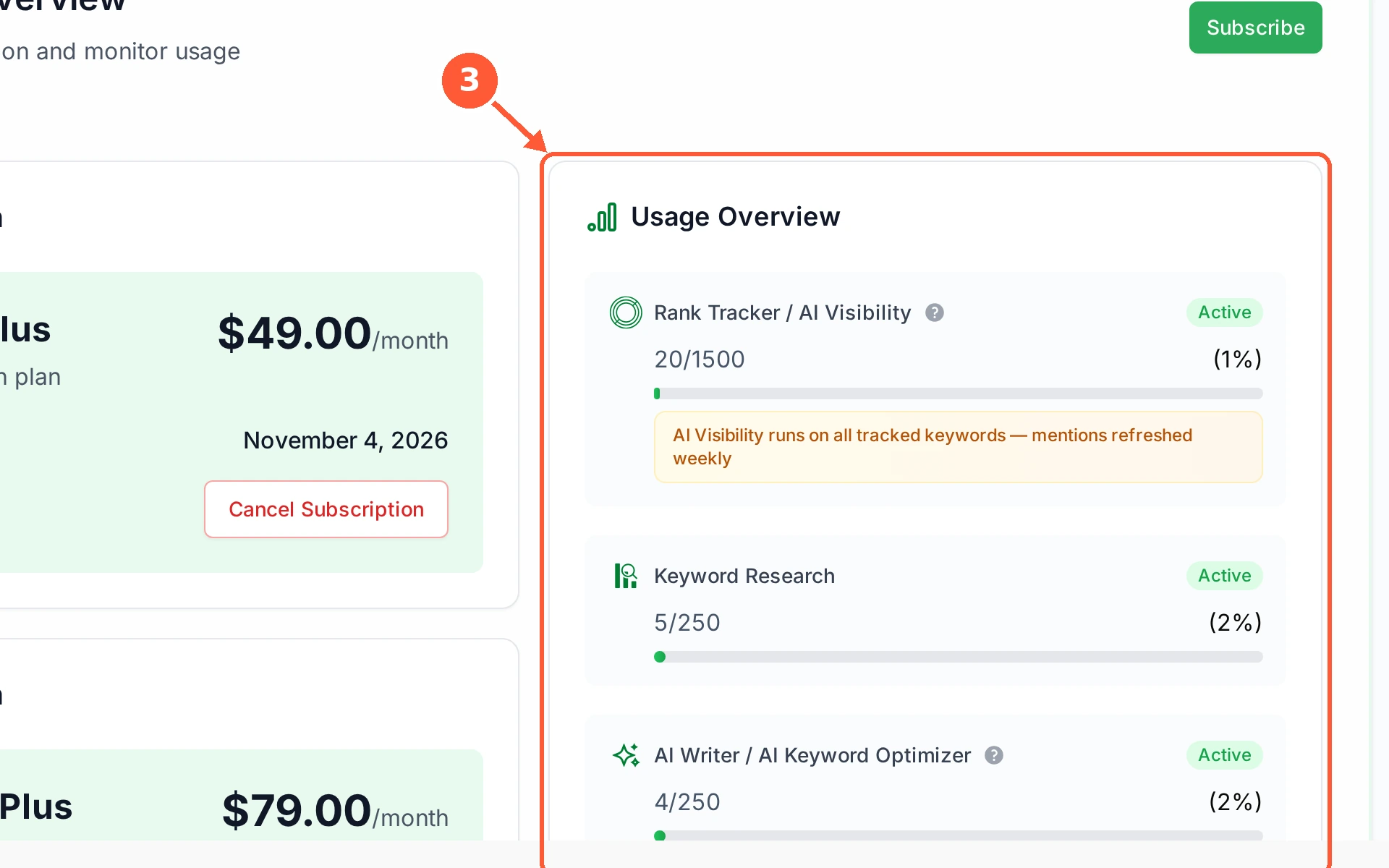Click the 5/250 usage value
1389x868 pixels.
(x=687, y=623)
